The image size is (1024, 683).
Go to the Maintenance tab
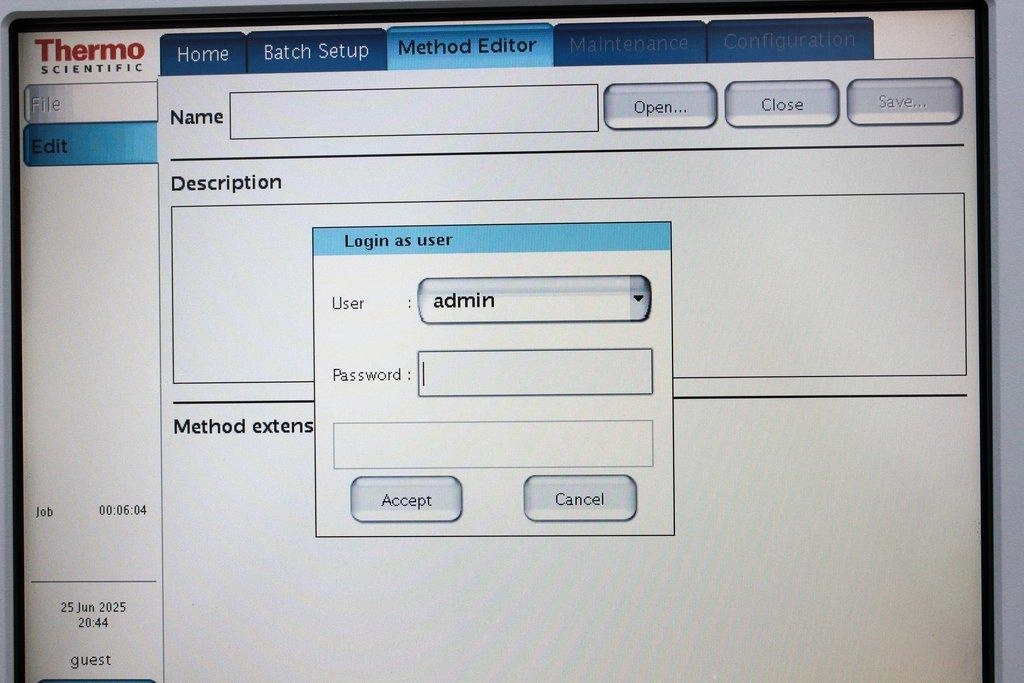[x=629, y=44]
